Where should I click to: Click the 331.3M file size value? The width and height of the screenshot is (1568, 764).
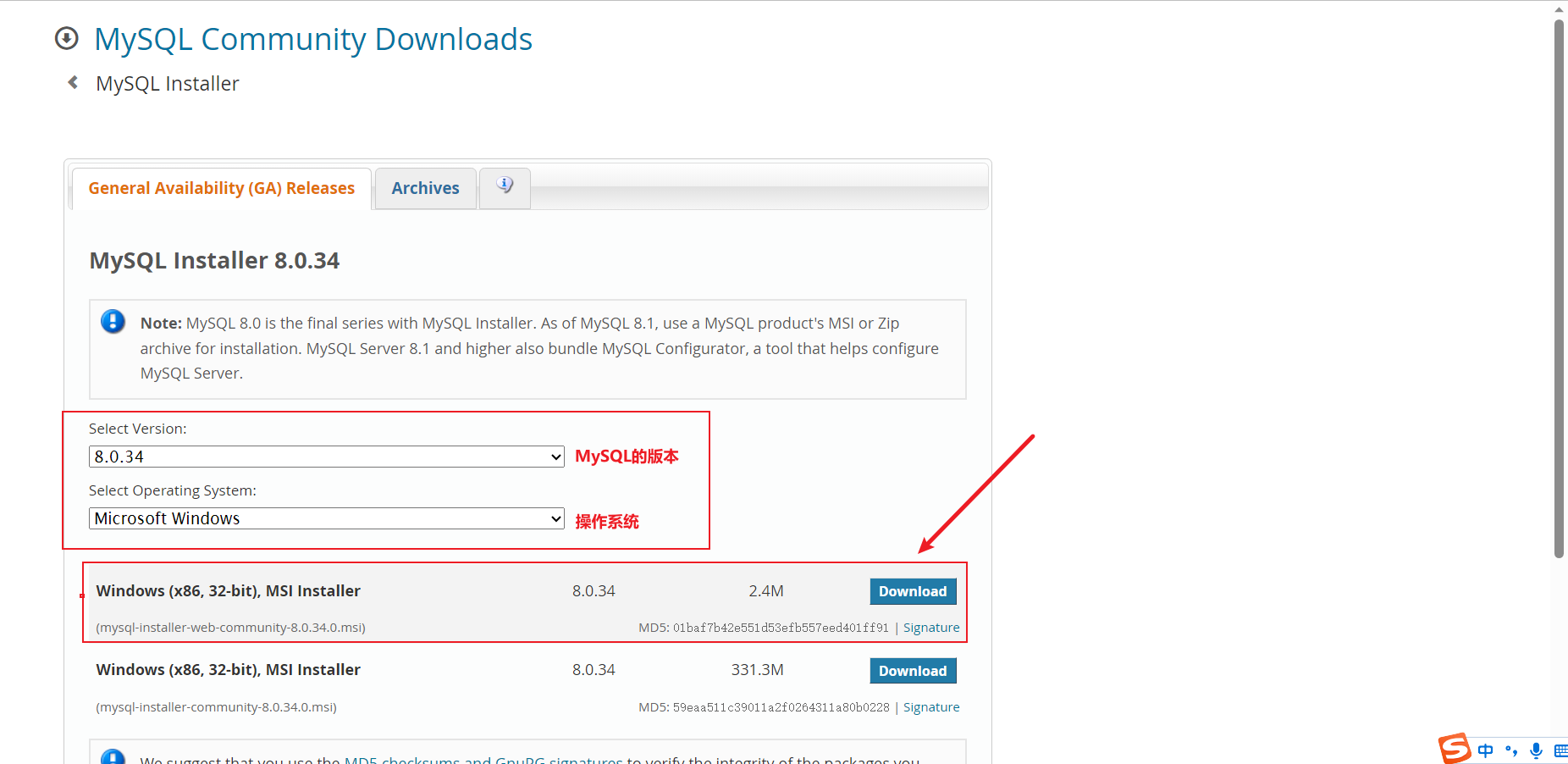[x=758, y=670]
